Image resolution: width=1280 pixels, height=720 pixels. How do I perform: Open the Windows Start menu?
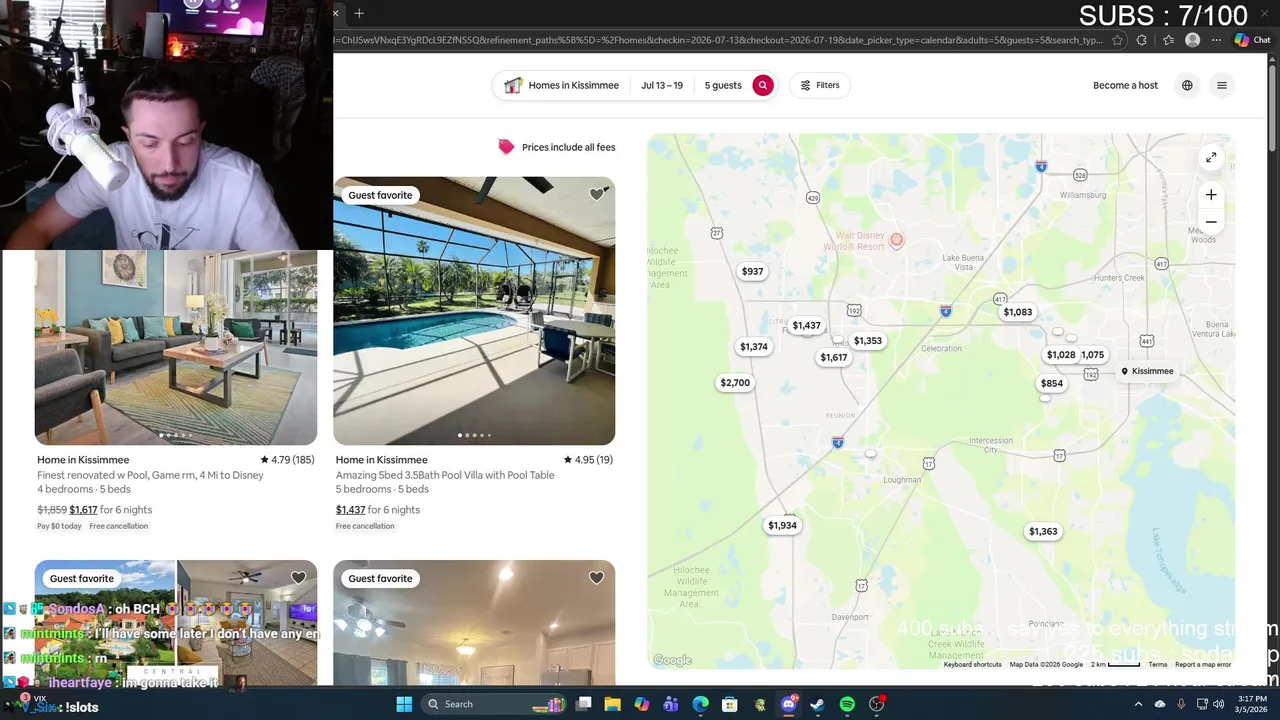click(404, 704)
